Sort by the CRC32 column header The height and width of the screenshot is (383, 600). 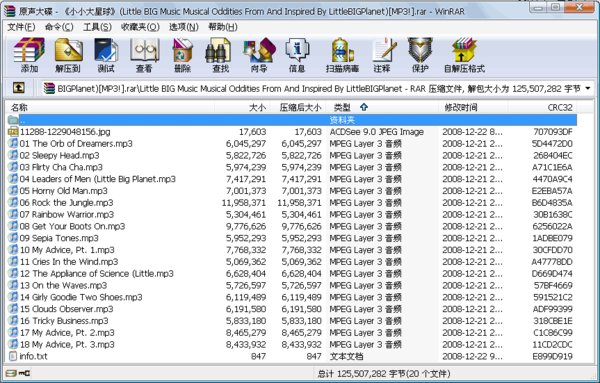pyautogui.click(x=543, y=108)
